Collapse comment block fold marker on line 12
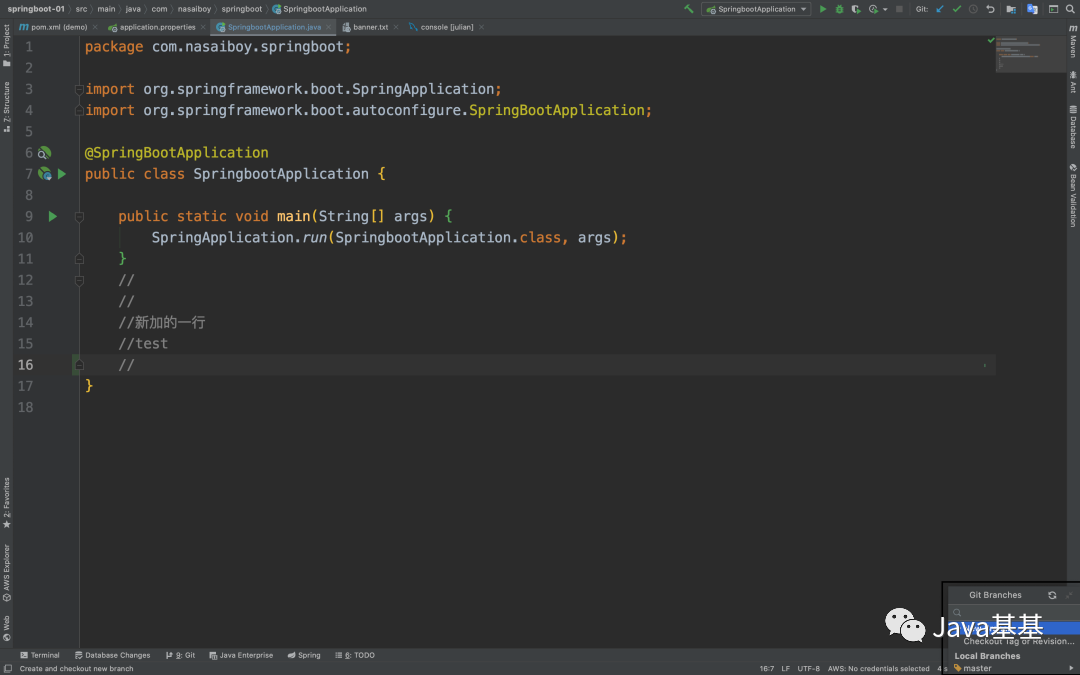This screenshot has width=1080, height=675. 79,280
